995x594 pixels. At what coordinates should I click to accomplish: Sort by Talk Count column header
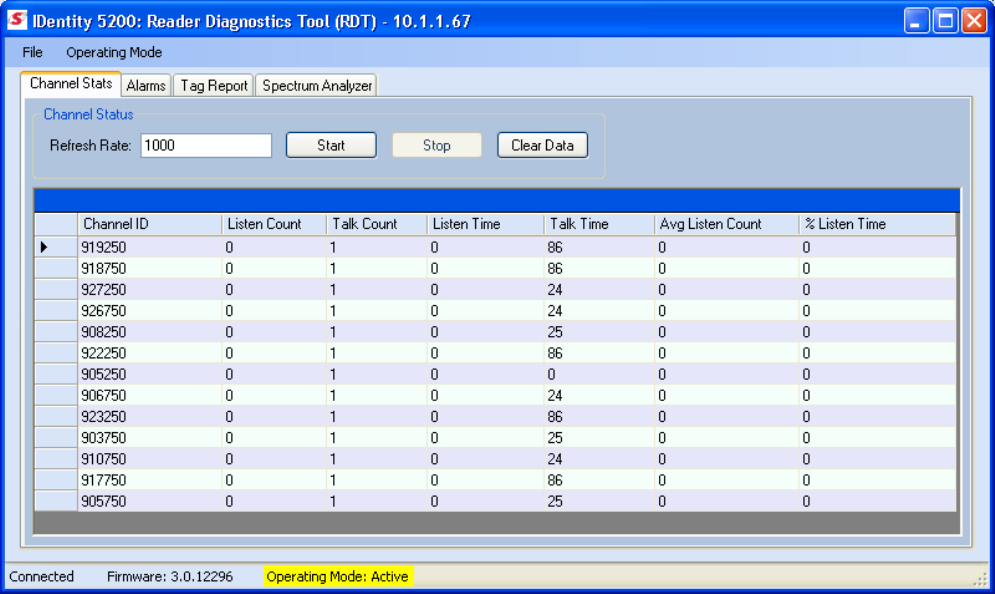pos(377,224)
